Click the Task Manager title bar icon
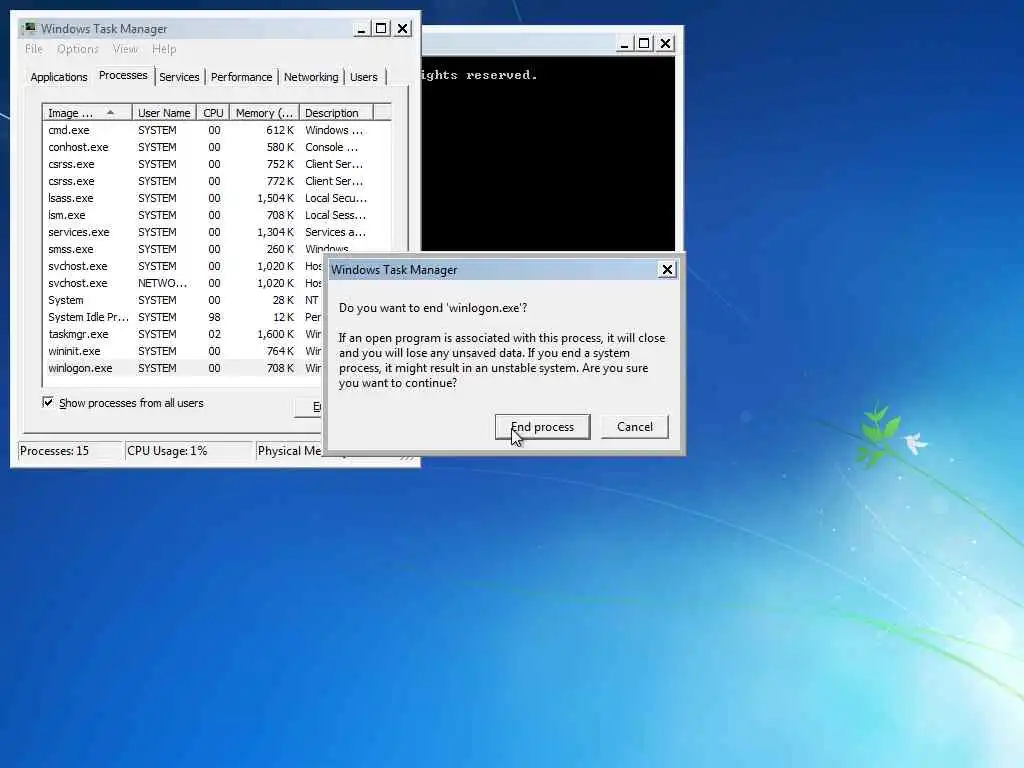 click(29, 28)
